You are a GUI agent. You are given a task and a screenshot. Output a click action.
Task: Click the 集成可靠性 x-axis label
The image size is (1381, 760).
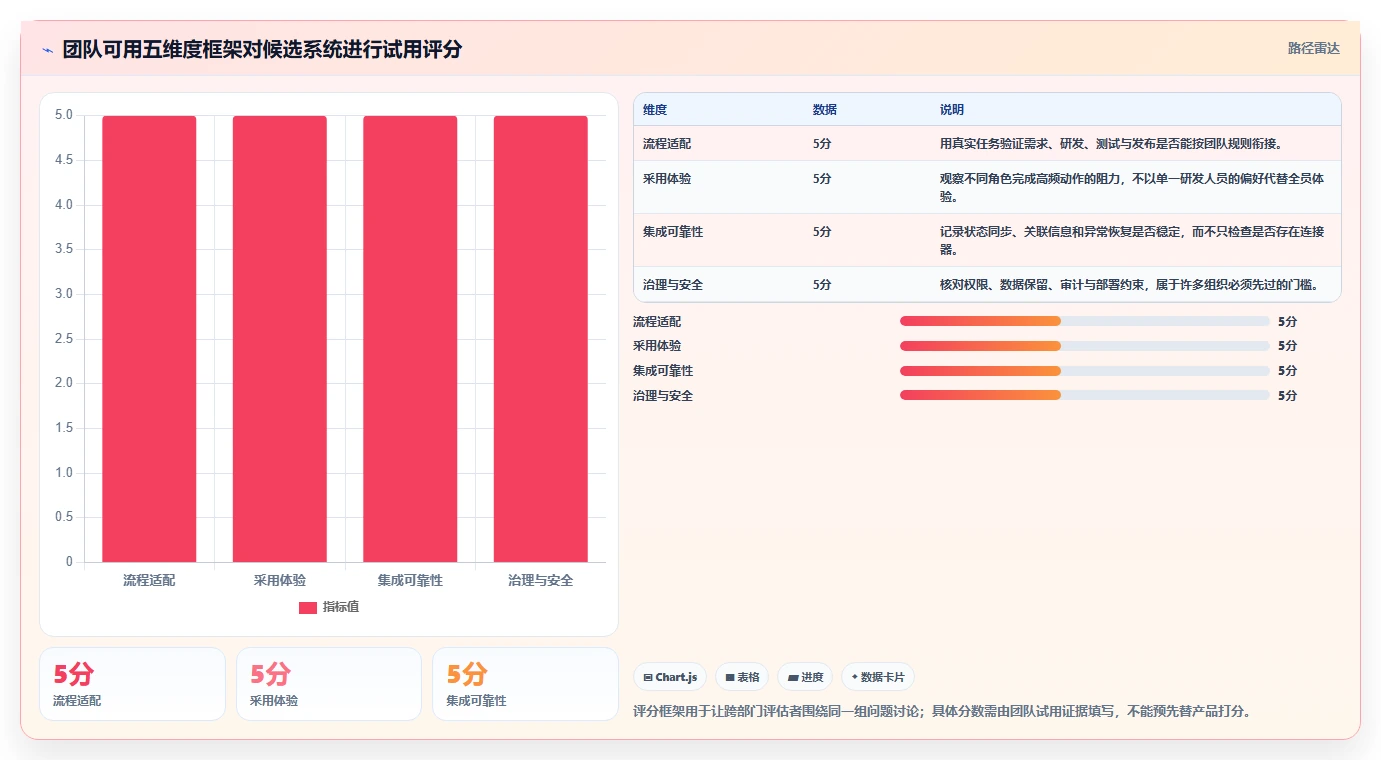[410, 580]
